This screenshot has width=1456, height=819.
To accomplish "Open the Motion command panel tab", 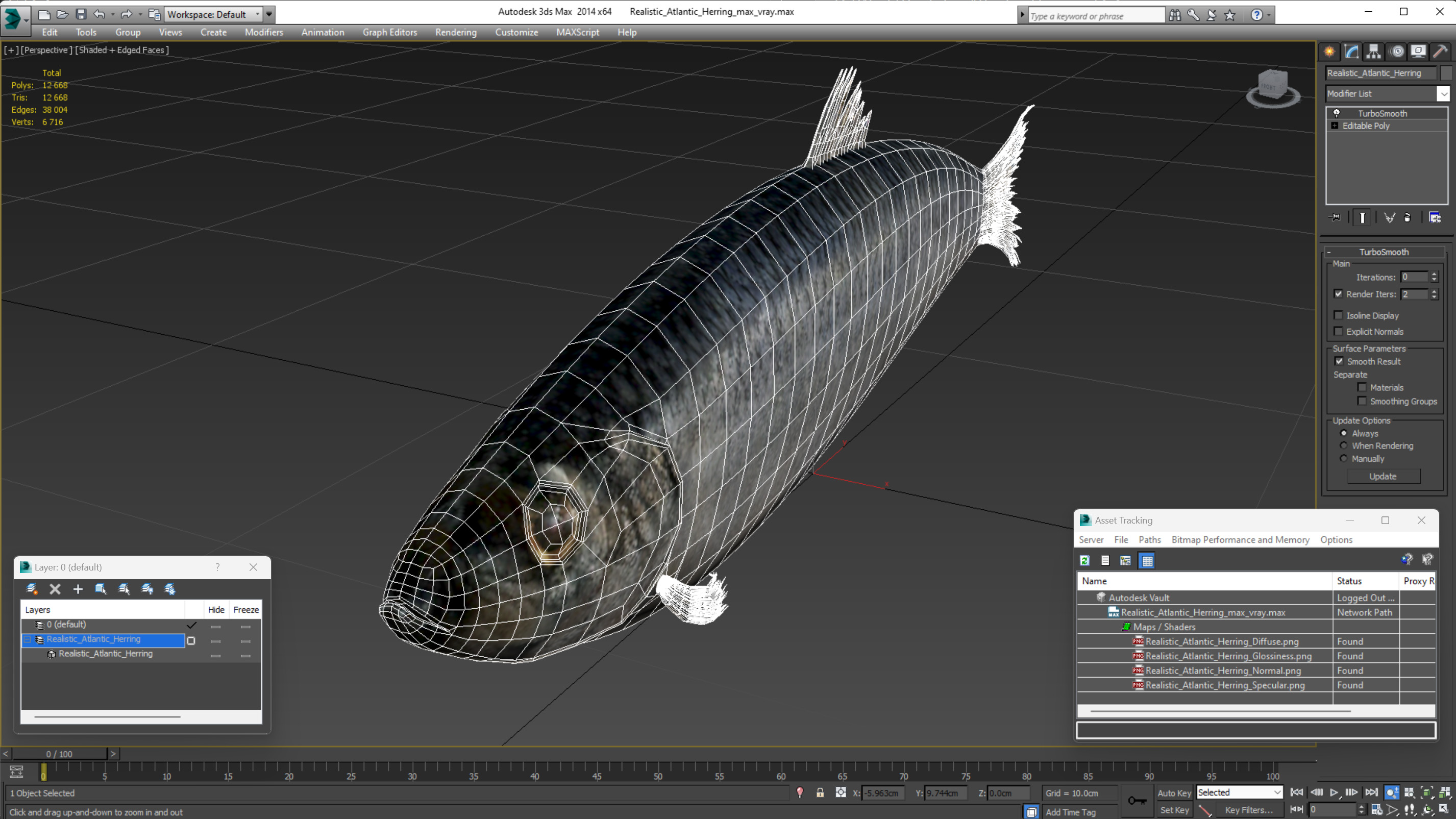I will pos(1397,52).
